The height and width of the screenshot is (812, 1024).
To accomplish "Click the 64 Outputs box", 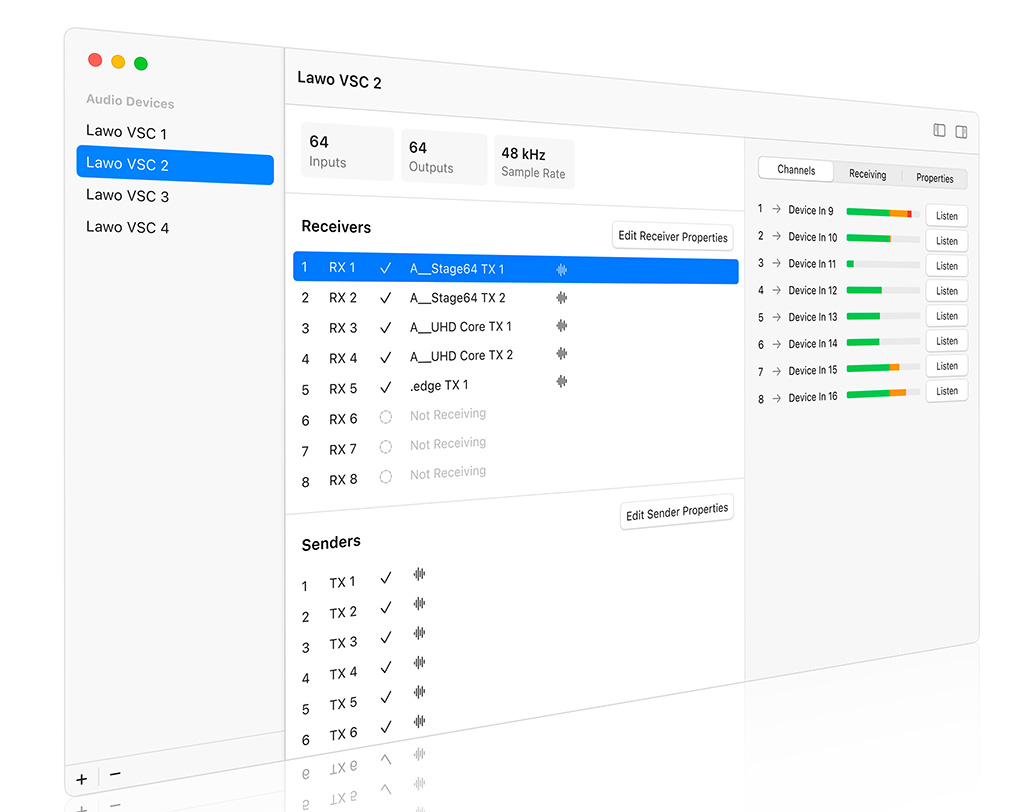I will (x=444, y=157).
